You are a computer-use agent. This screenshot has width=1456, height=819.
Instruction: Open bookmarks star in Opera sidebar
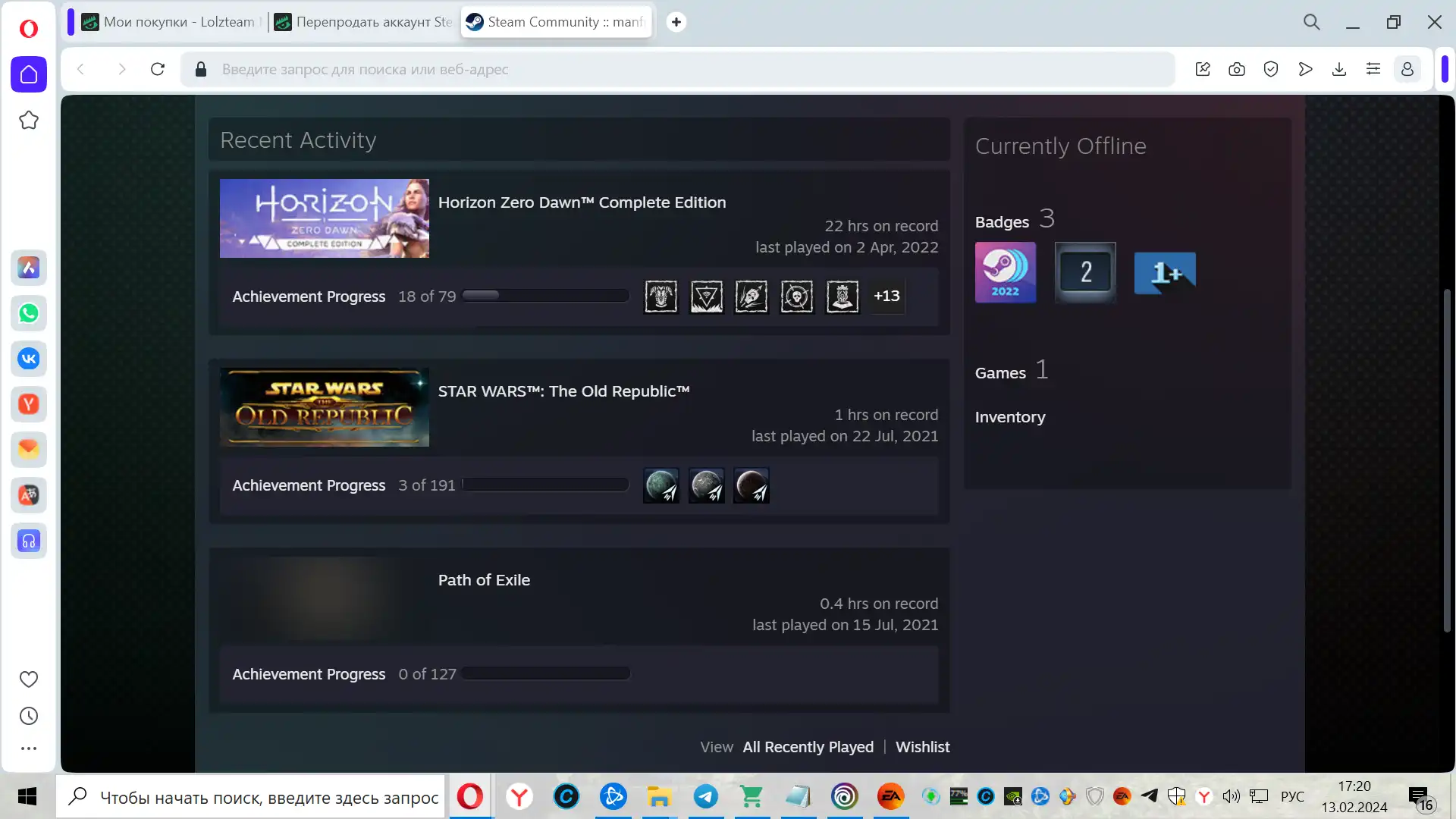click(29, 120)
